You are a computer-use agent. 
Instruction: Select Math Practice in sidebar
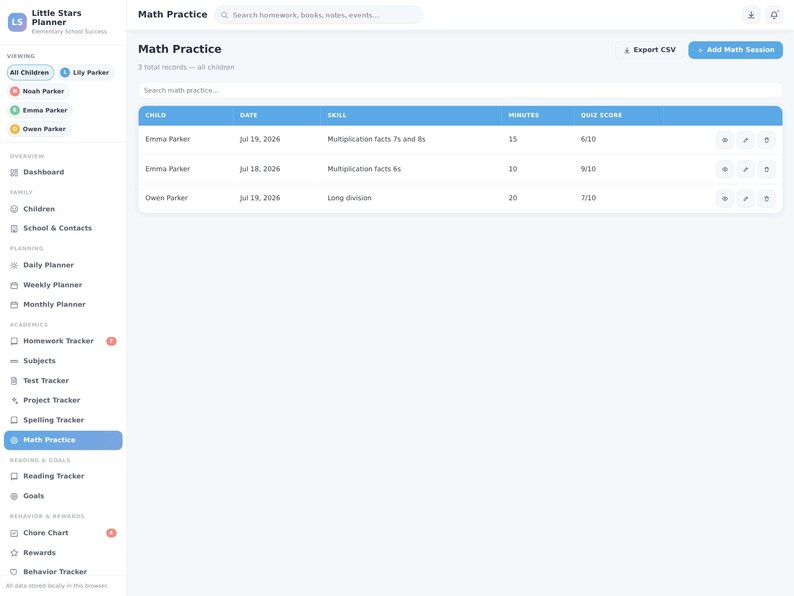click(63, 440)
